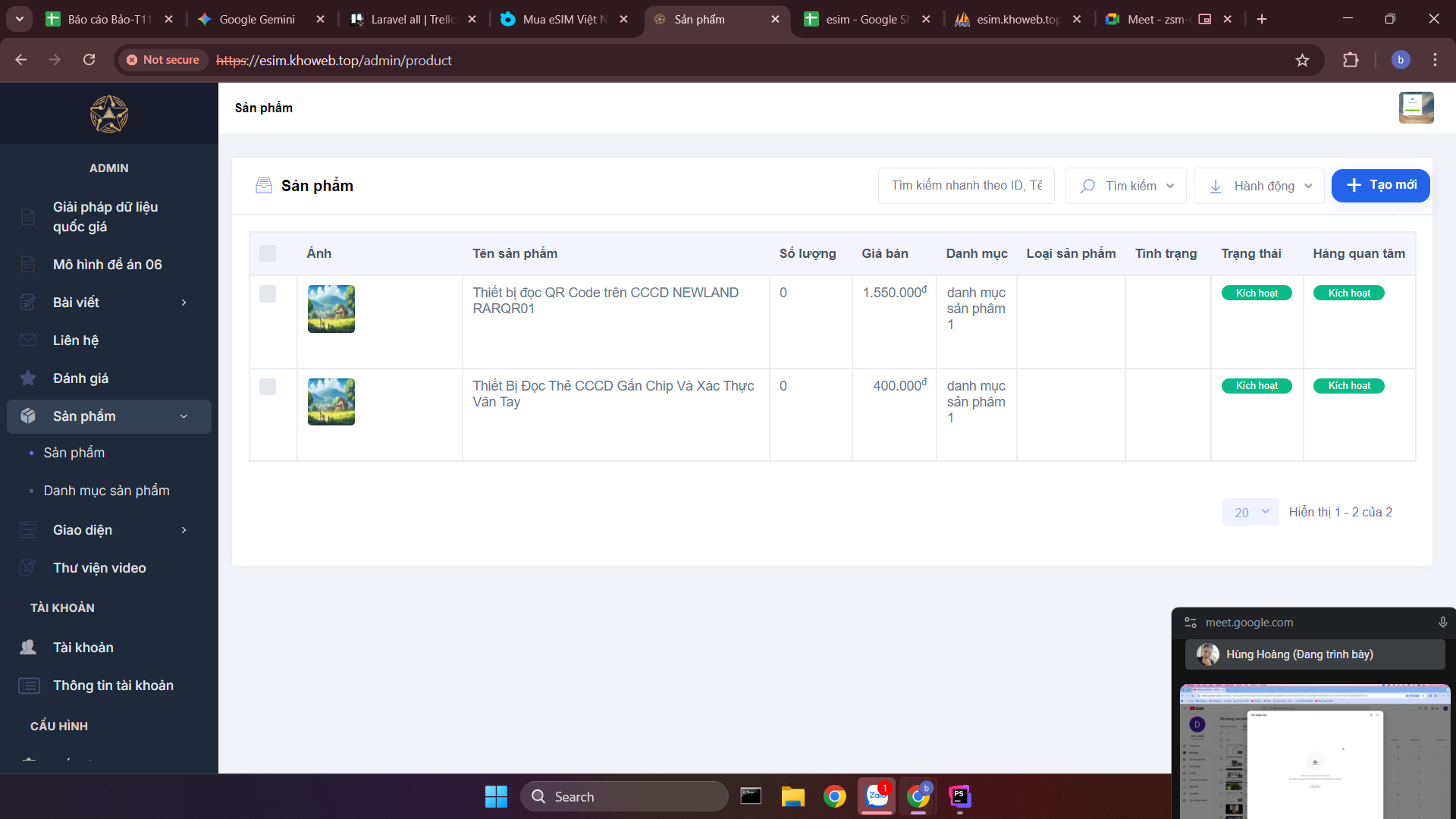1456x819 pixels.
Task: Click the Đánh giá star sidebar icon
Action: [x=28, y=378]
